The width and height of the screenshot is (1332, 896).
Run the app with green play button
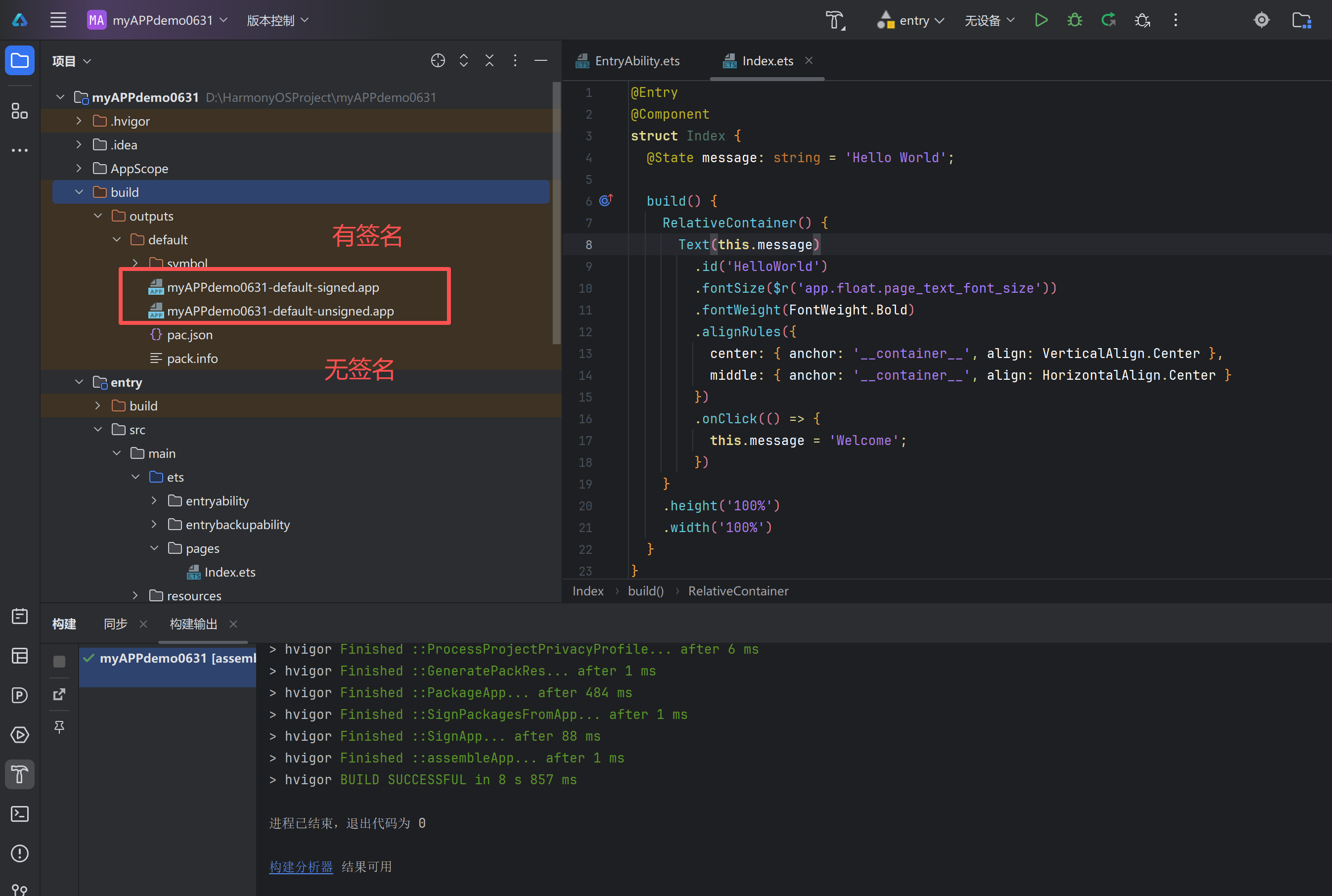[1041, 20]
